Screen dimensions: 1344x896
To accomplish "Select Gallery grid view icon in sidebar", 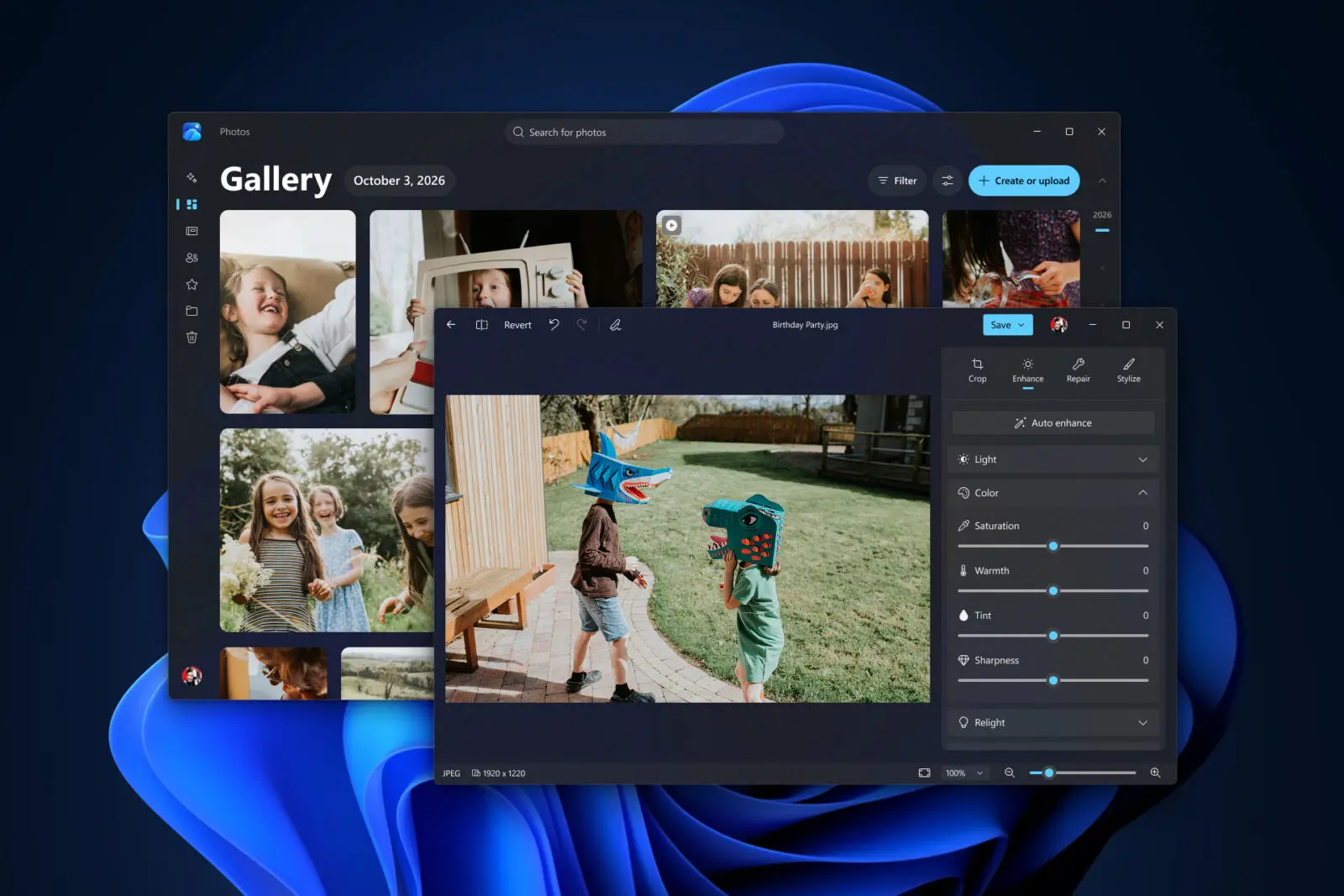I will coord(192,204).
